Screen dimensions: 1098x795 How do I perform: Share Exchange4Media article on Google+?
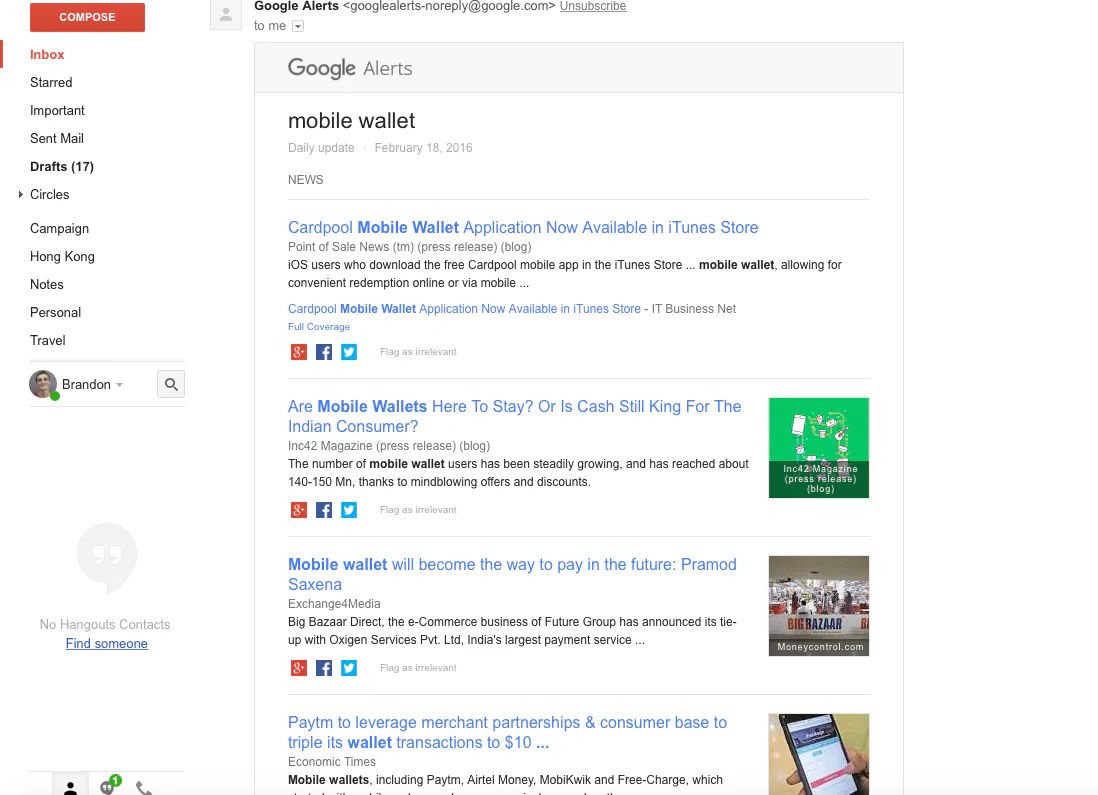point(299,668)
